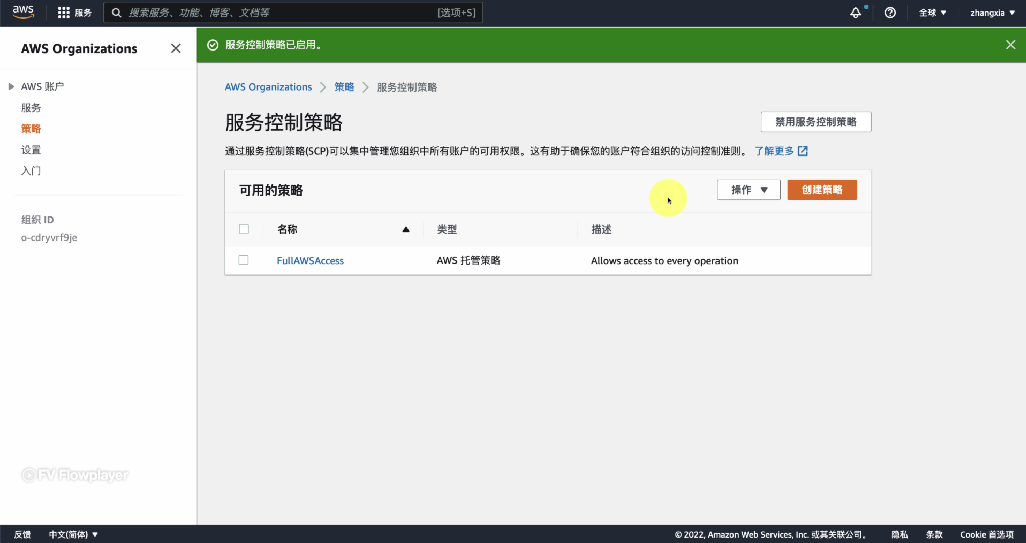Open the zhangxia account menu

pyautogui.click(x=993, y=12)
